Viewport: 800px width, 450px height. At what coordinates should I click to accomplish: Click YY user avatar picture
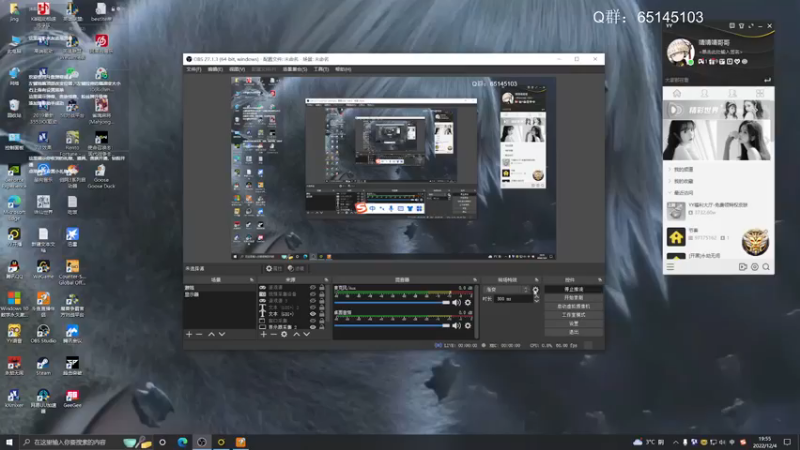(x=681, y=53)
